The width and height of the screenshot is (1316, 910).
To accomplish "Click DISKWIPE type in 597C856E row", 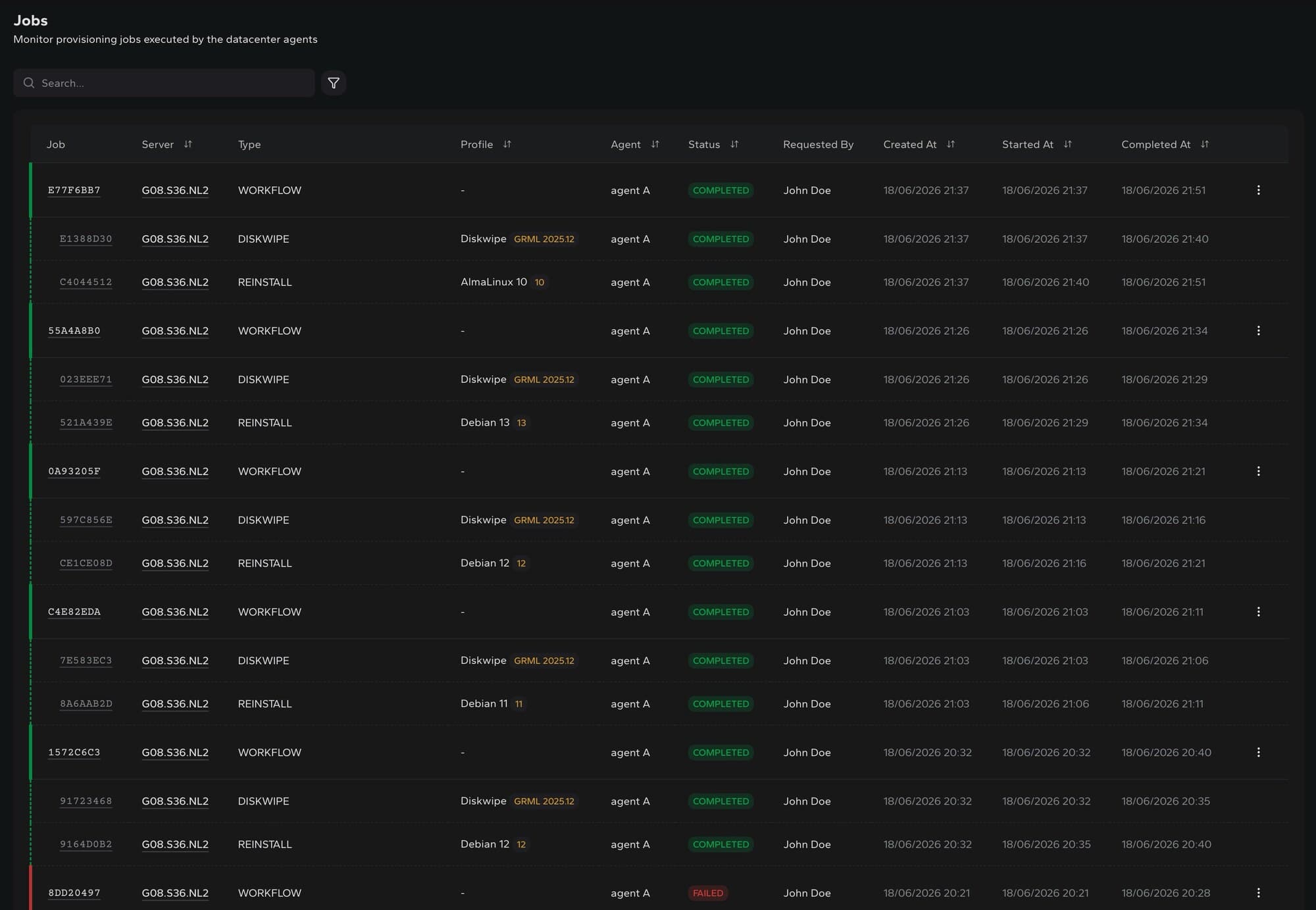I will coord(263,520).
